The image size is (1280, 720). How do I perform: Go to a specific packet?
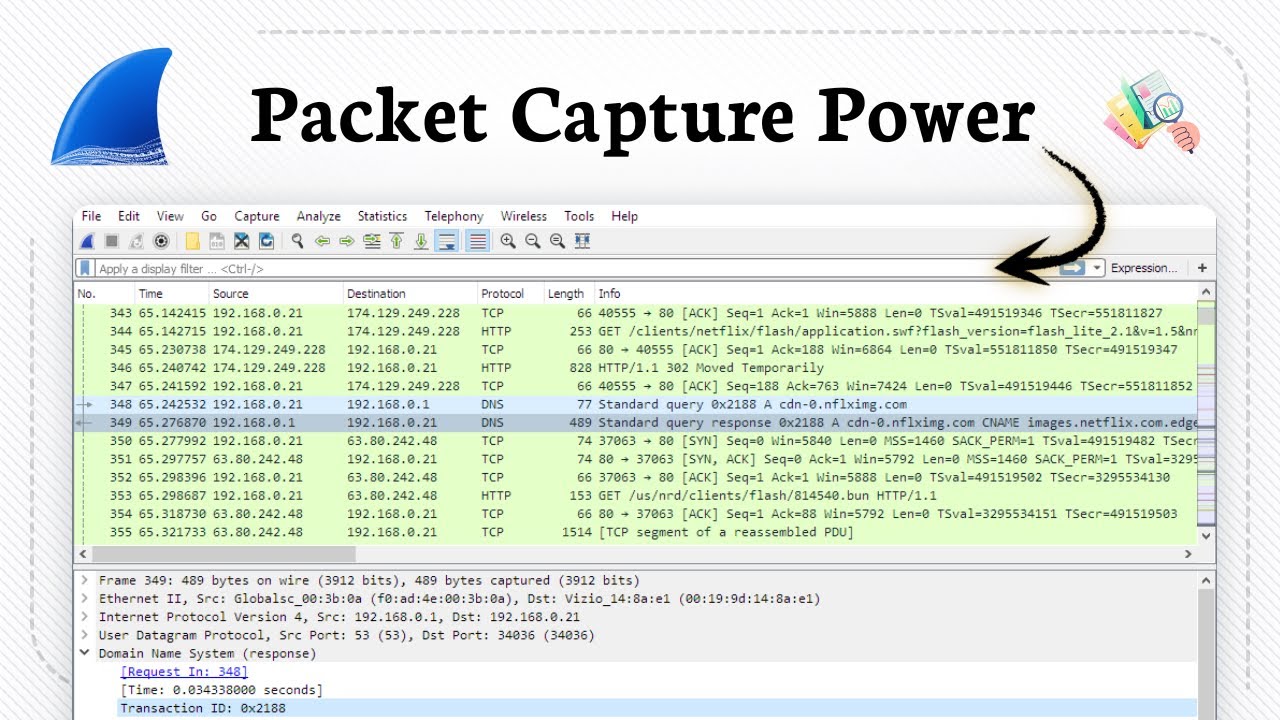click(x=372, y=241)
